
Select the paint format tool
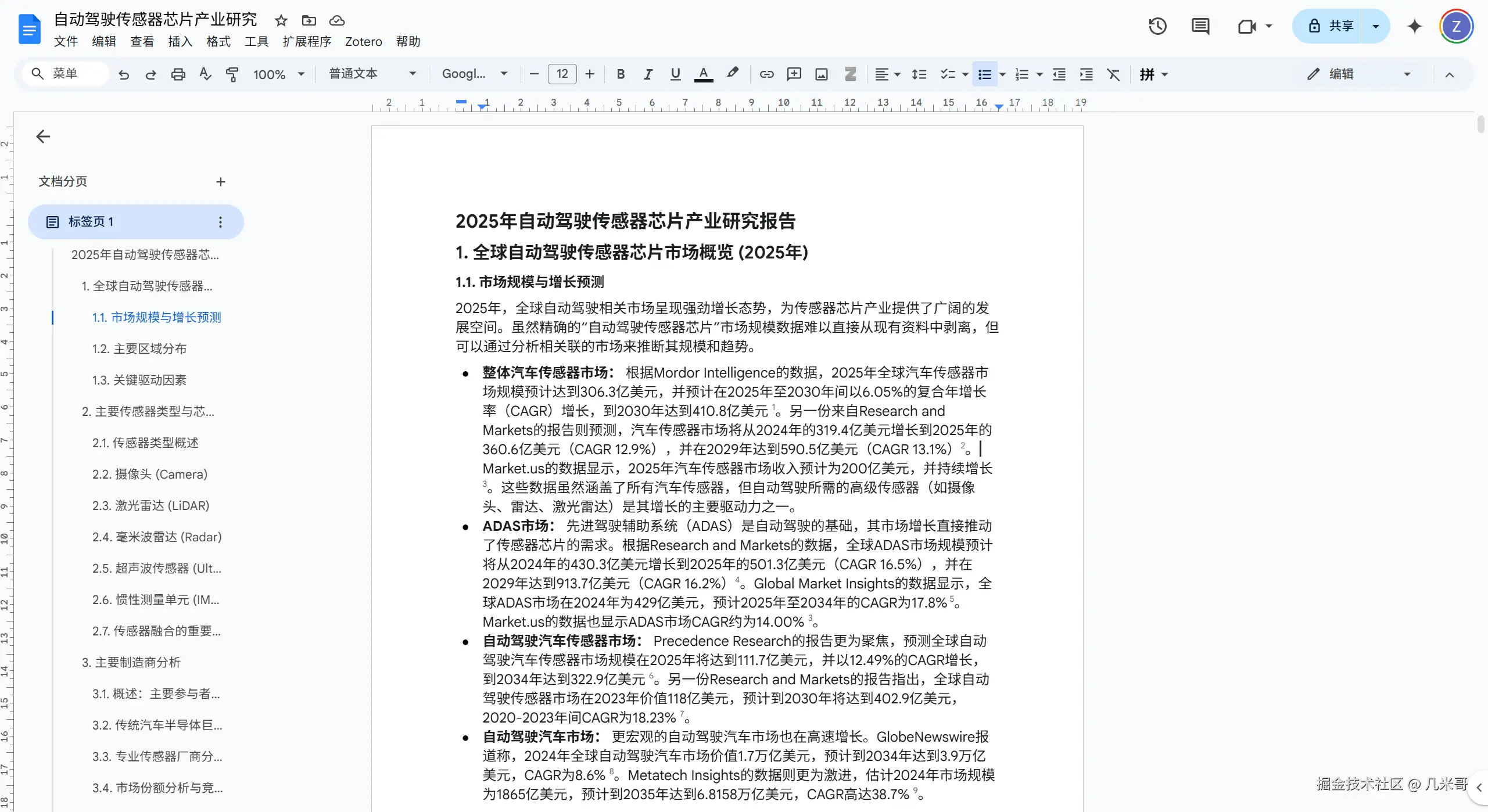(232, 74)
